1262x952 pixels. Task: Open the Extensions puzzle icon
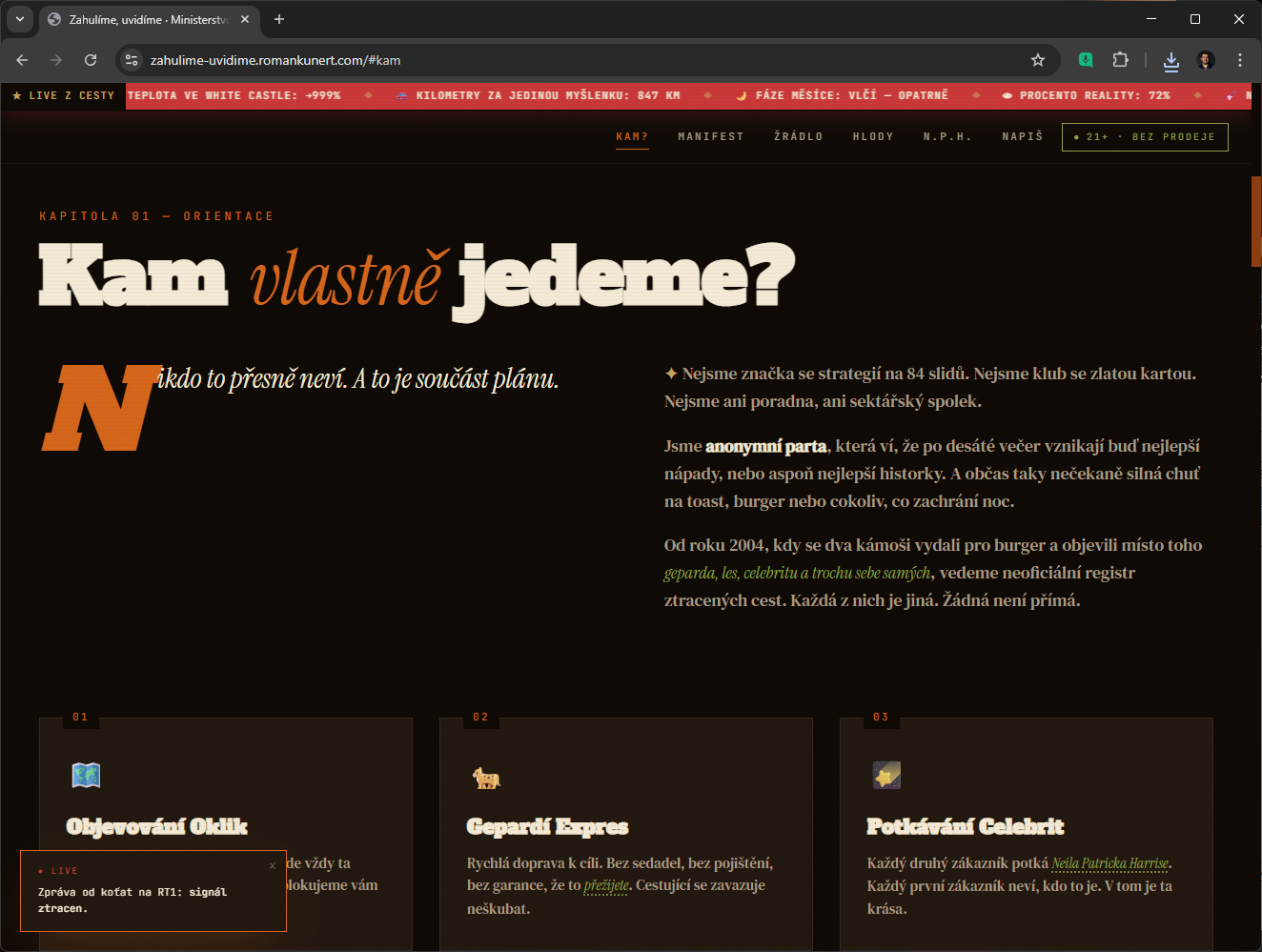click(x=1120, y=60)
